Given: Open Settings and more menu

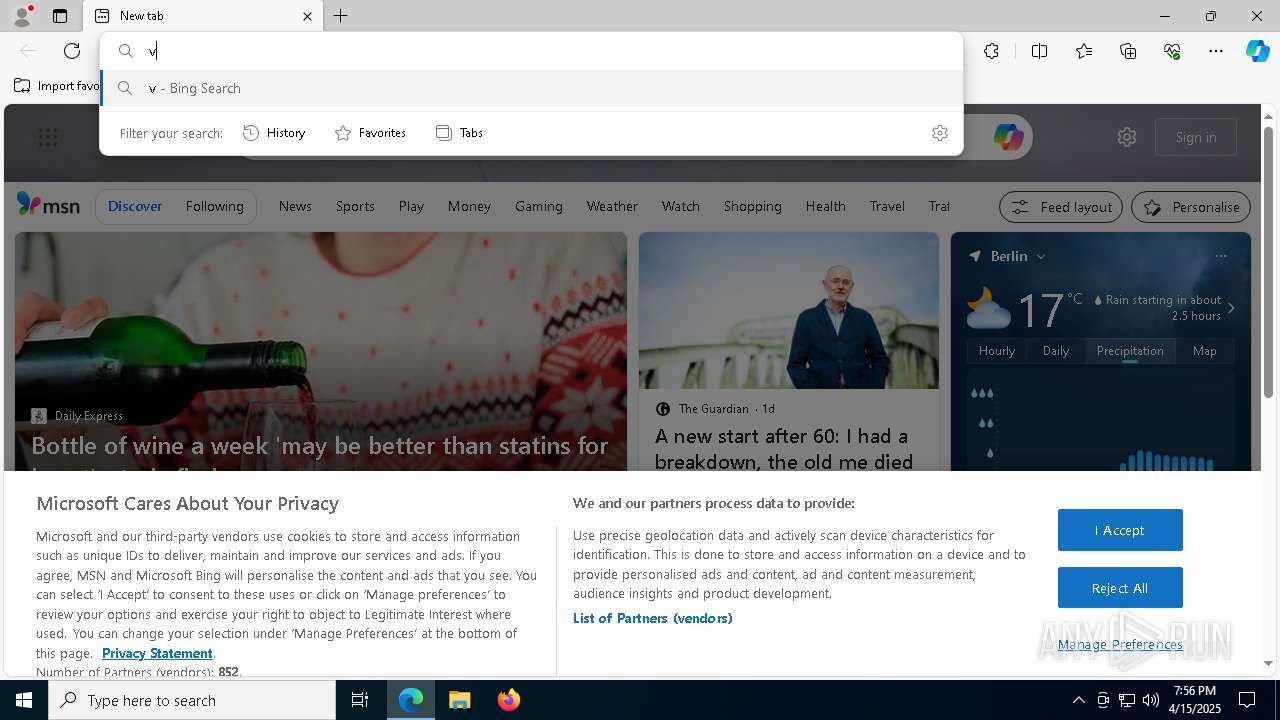Looking at the screenshot, I should 1216,51.
